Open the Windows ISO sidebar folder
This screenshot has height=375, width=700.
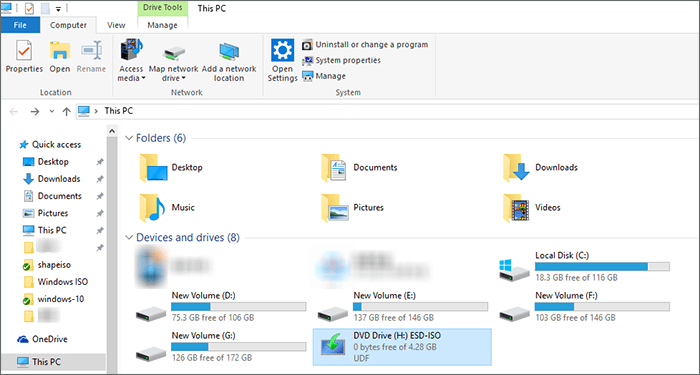(x=55, y=282)
